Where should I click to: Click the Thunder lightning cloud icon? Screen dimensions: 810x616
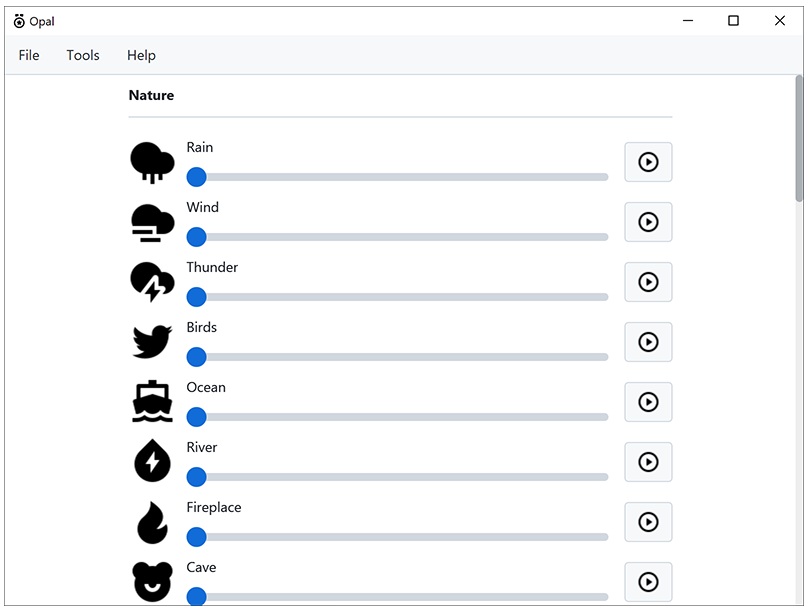pos(152,282)
